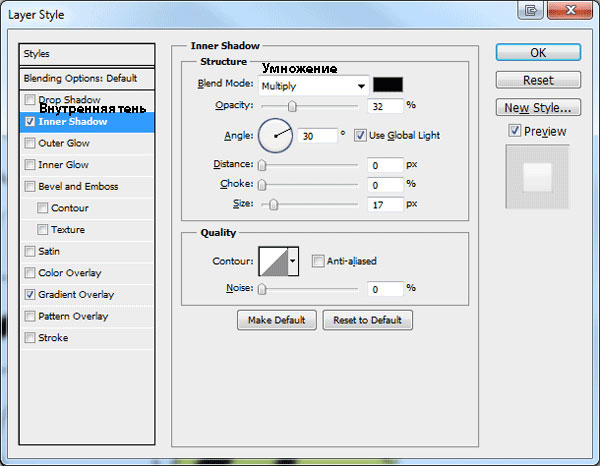Viewport: 600px width, 466px height.
Task: Enable the Drop Shadow checkbox
Action: click(x=29, y=100)
